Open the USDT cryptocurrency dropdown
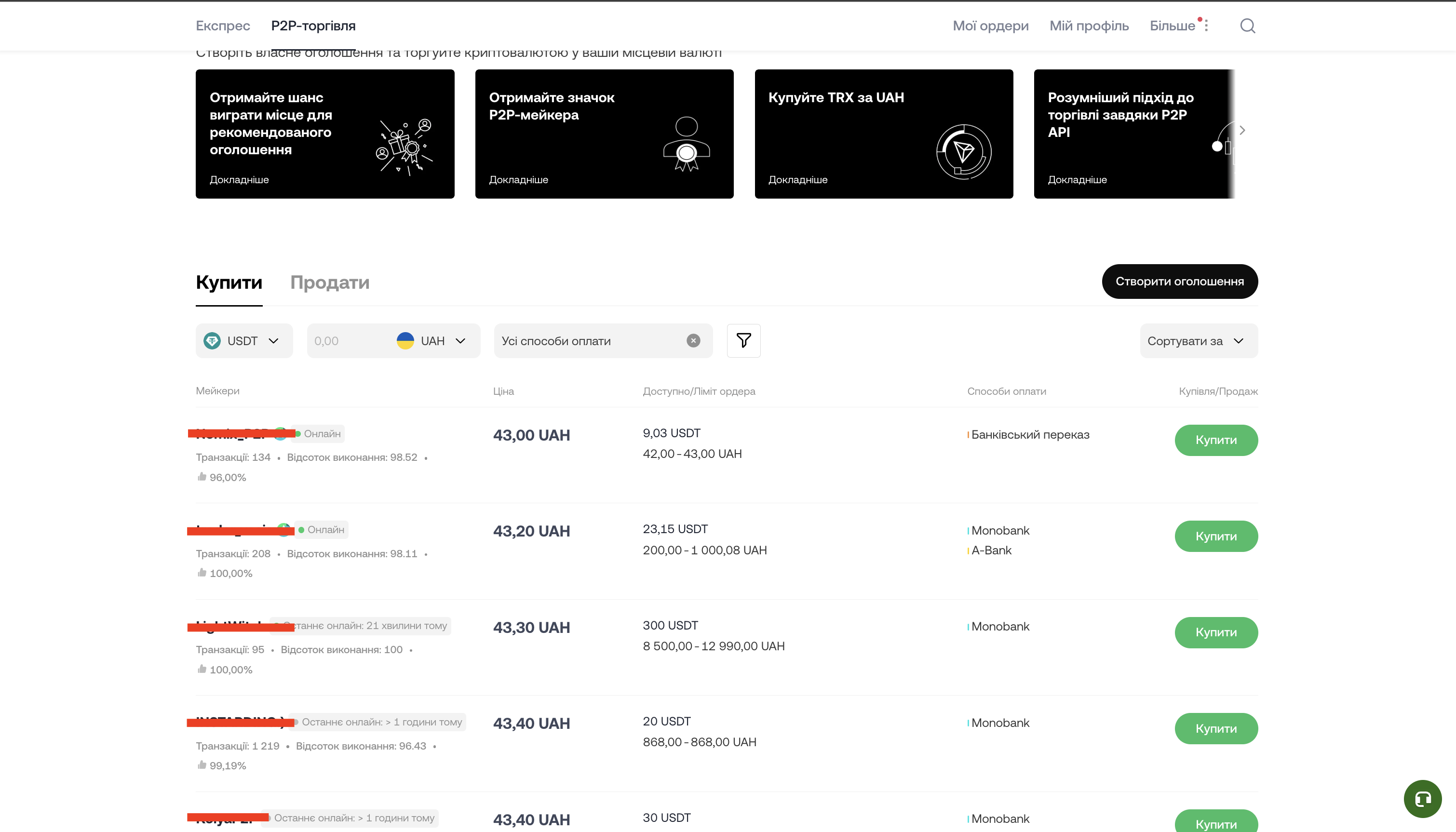1456x832 pixels. [244, 341]
